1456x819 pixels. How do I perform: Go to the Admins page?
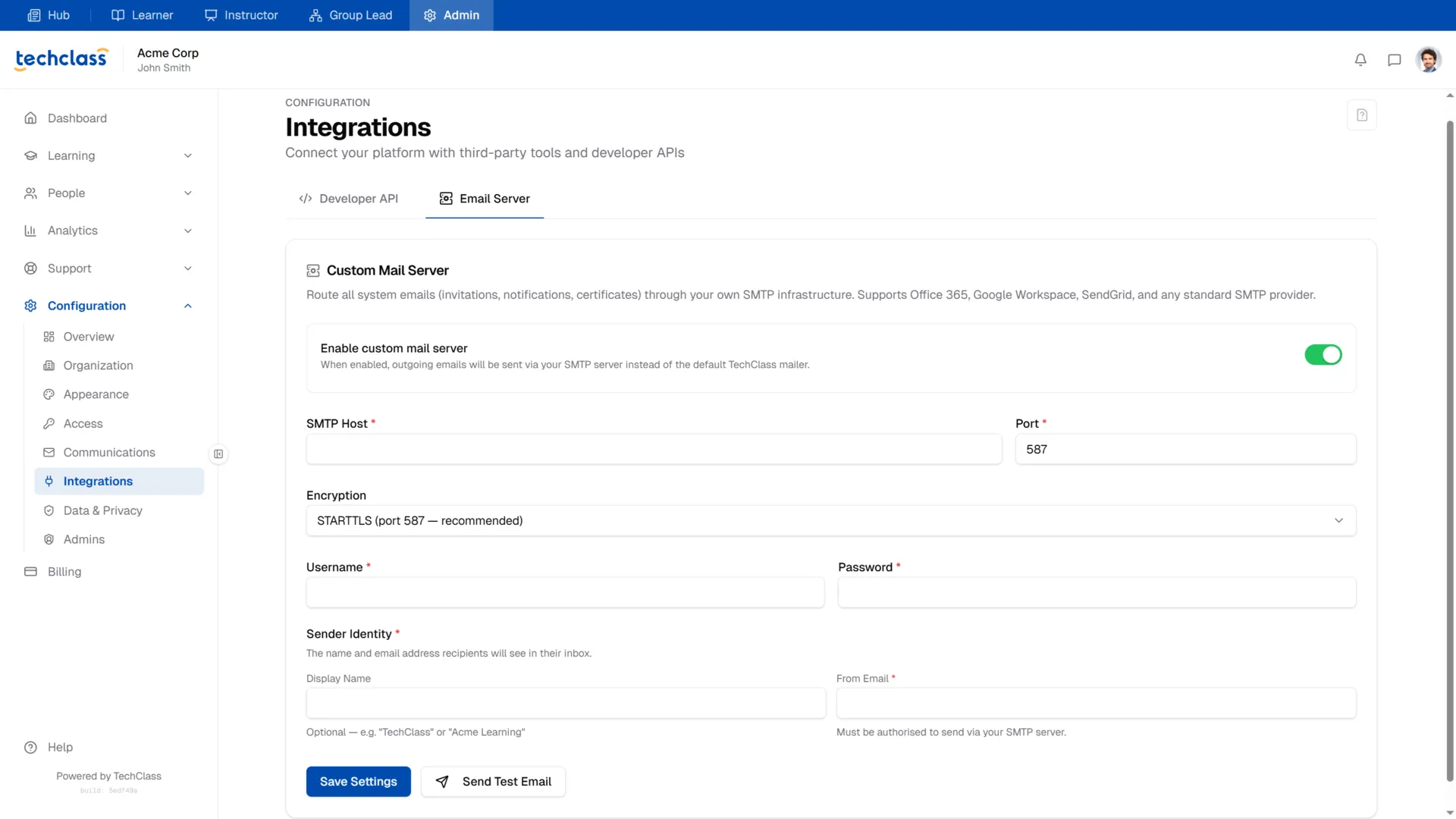119,540
